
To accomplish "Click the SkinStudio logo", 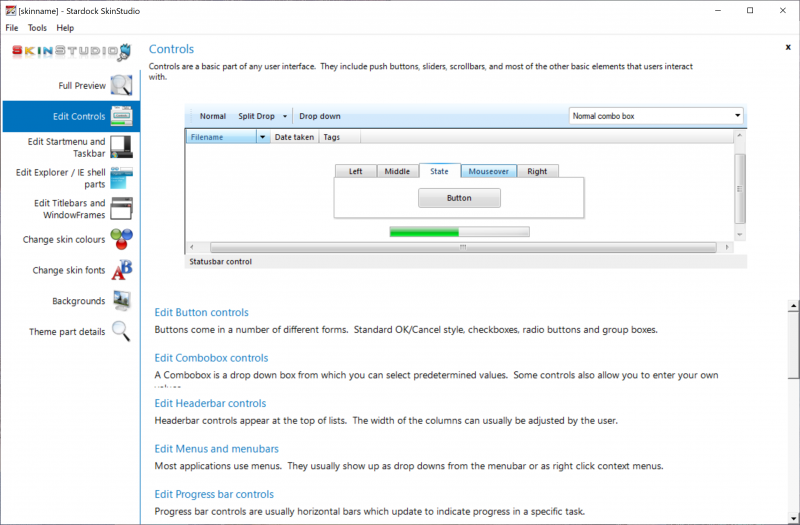I will (71, 52).
